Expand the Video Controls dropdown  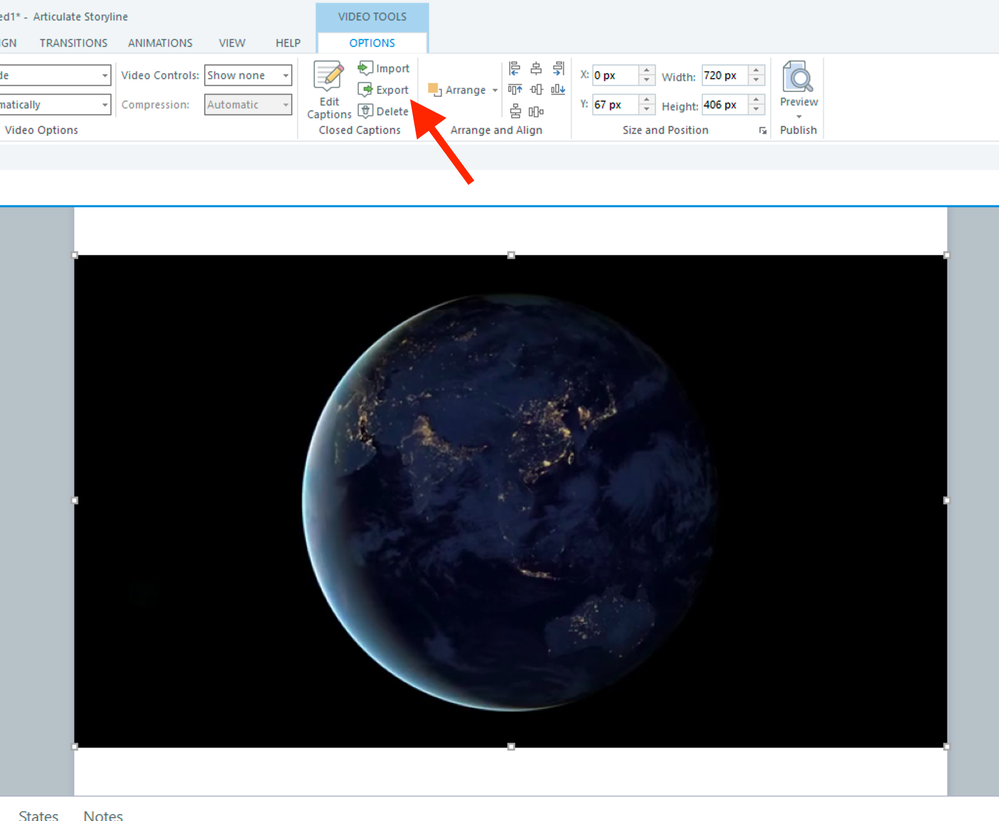tap(285, 76)
